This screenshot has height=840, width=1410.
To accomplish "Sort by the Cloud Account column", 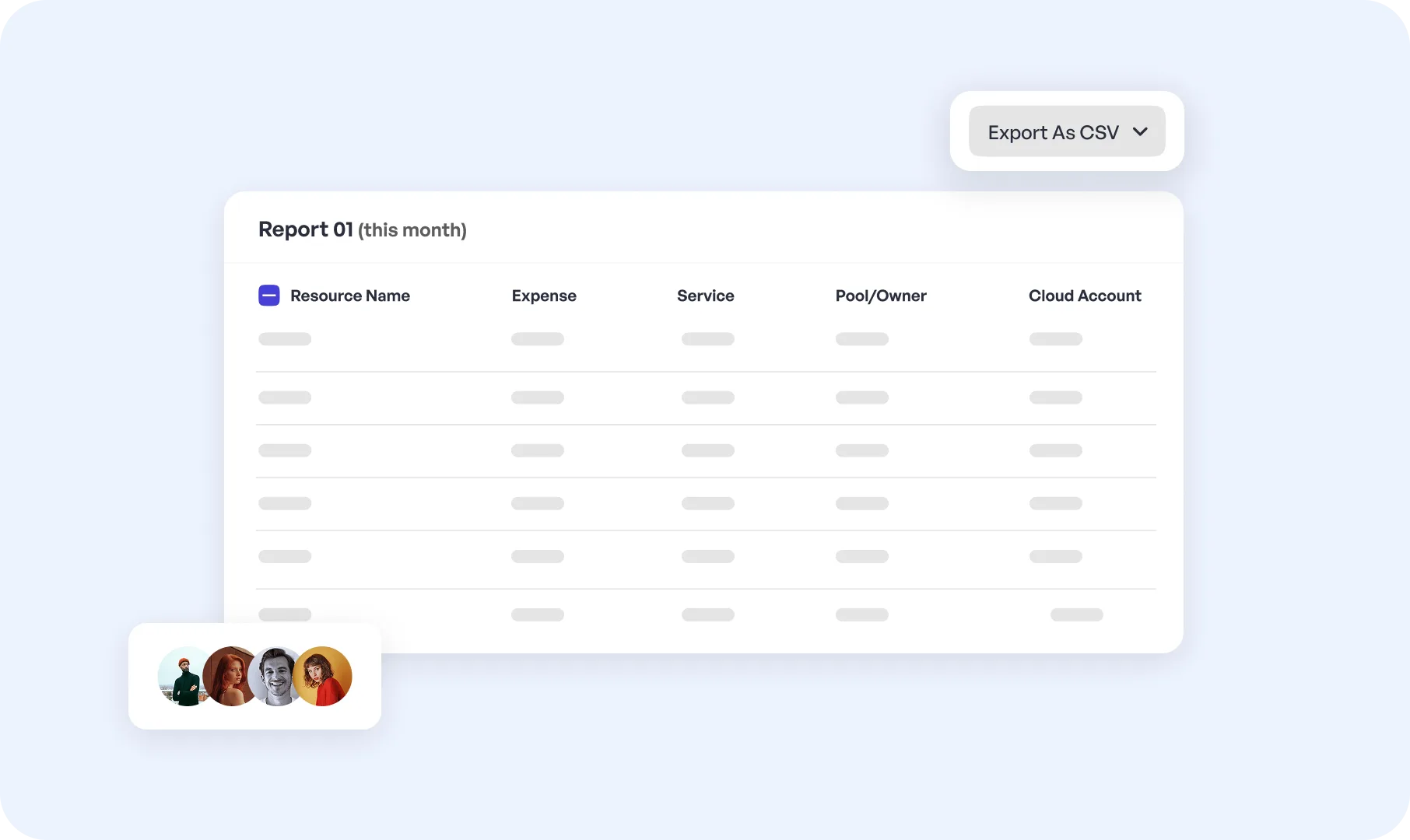I will click(1085, 296).
